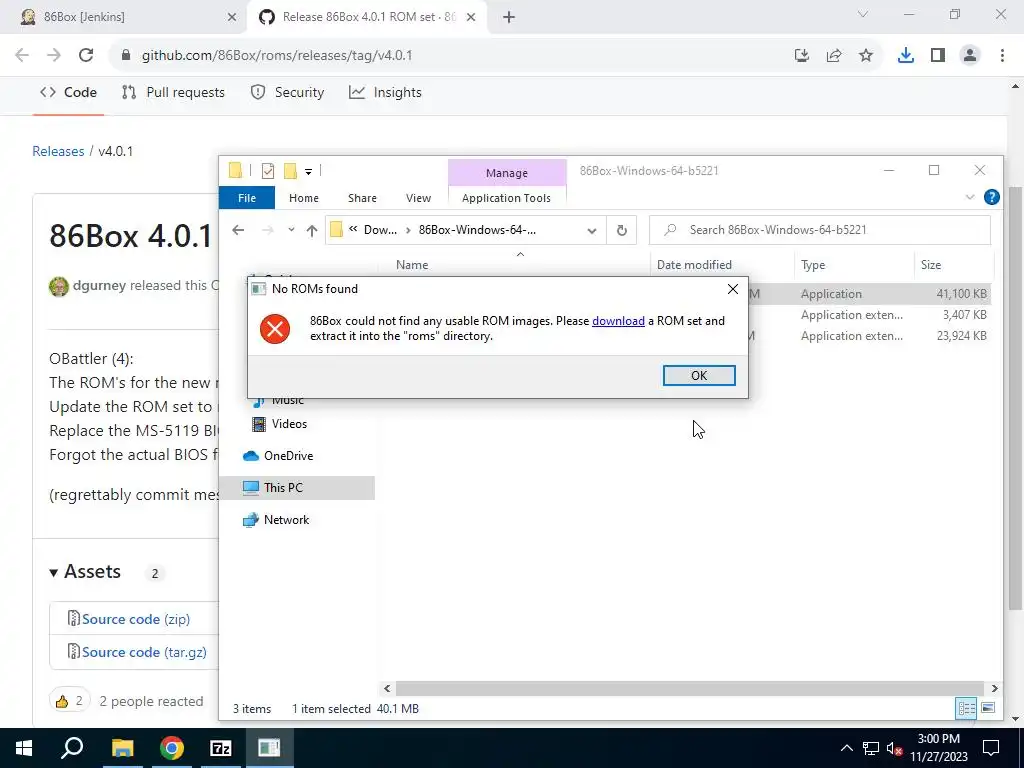Close the Release 86Box 4.0.1 ROM set tab
The width and height of the screenshot is (1024, 768).
click(x=471, y=18)
